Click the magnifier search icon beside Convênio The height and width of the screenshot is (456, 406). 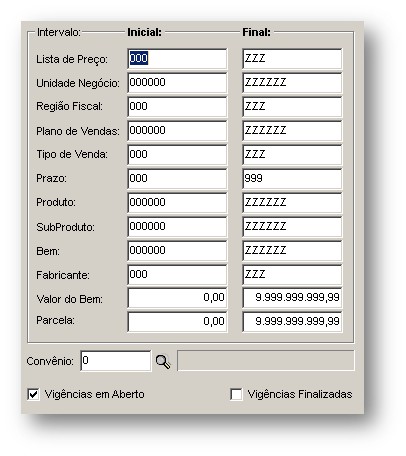[x=163, y=361]
